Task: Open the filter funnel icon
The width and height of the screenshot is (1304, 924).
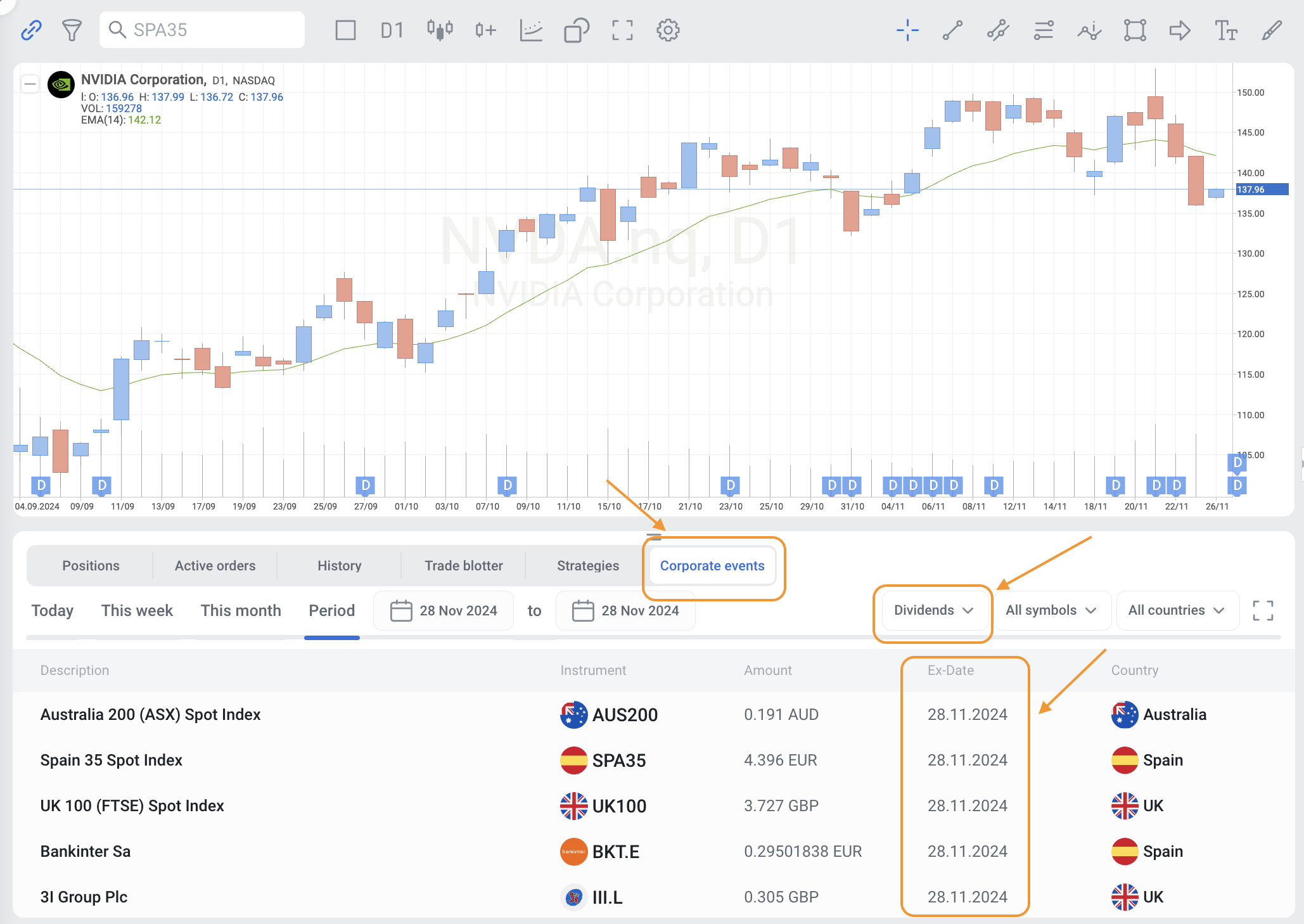Action: [x=72, y=30]
